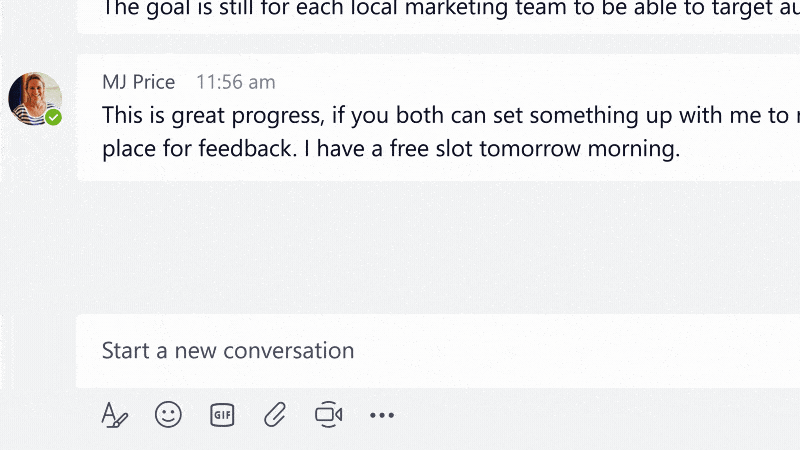Click the 11:56 am message timestamp
The height and width of the screenshot is (453, 801).
click(x=236, y=82)
